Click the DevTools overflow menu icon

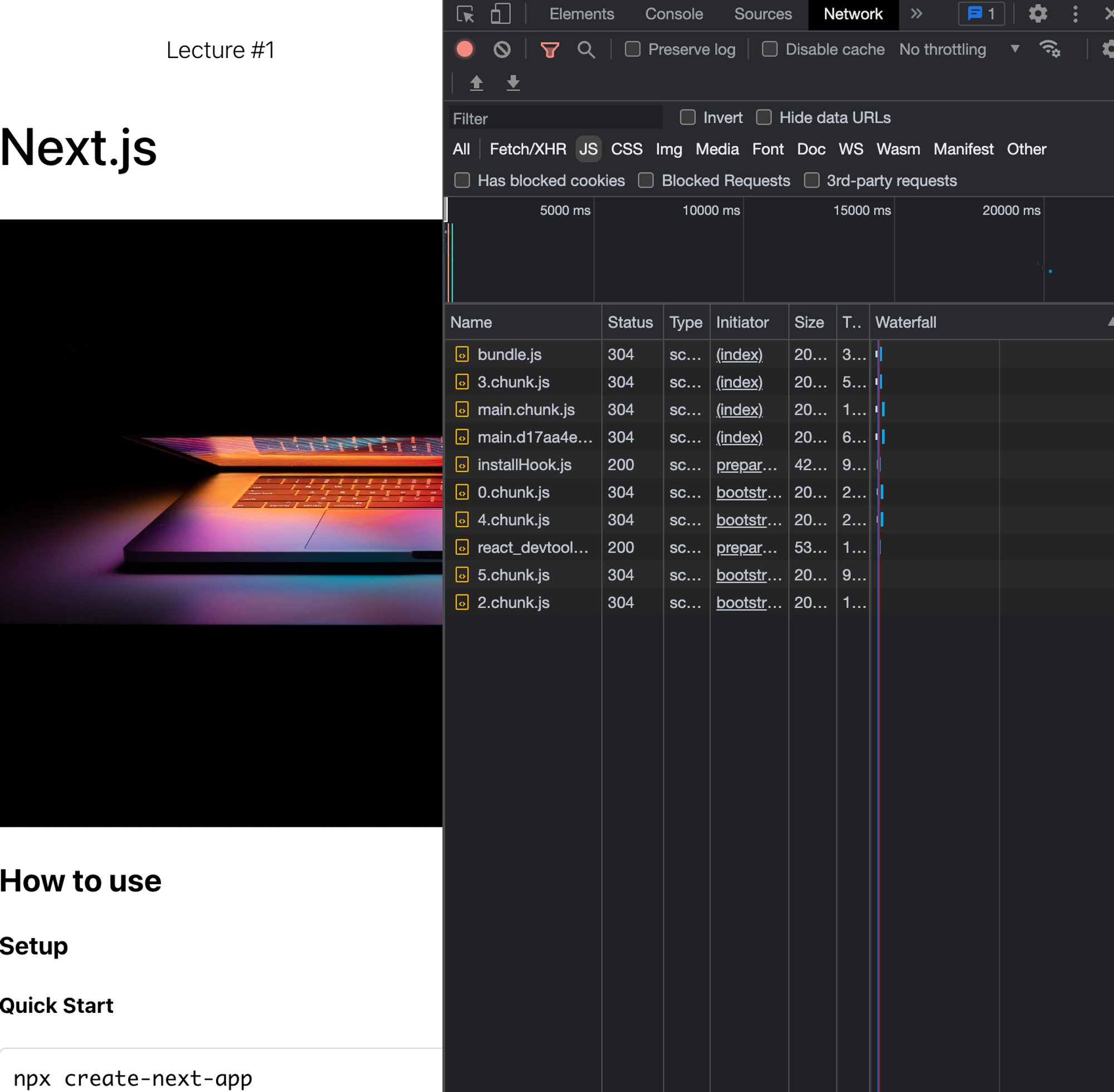[x=1076, y=15]
